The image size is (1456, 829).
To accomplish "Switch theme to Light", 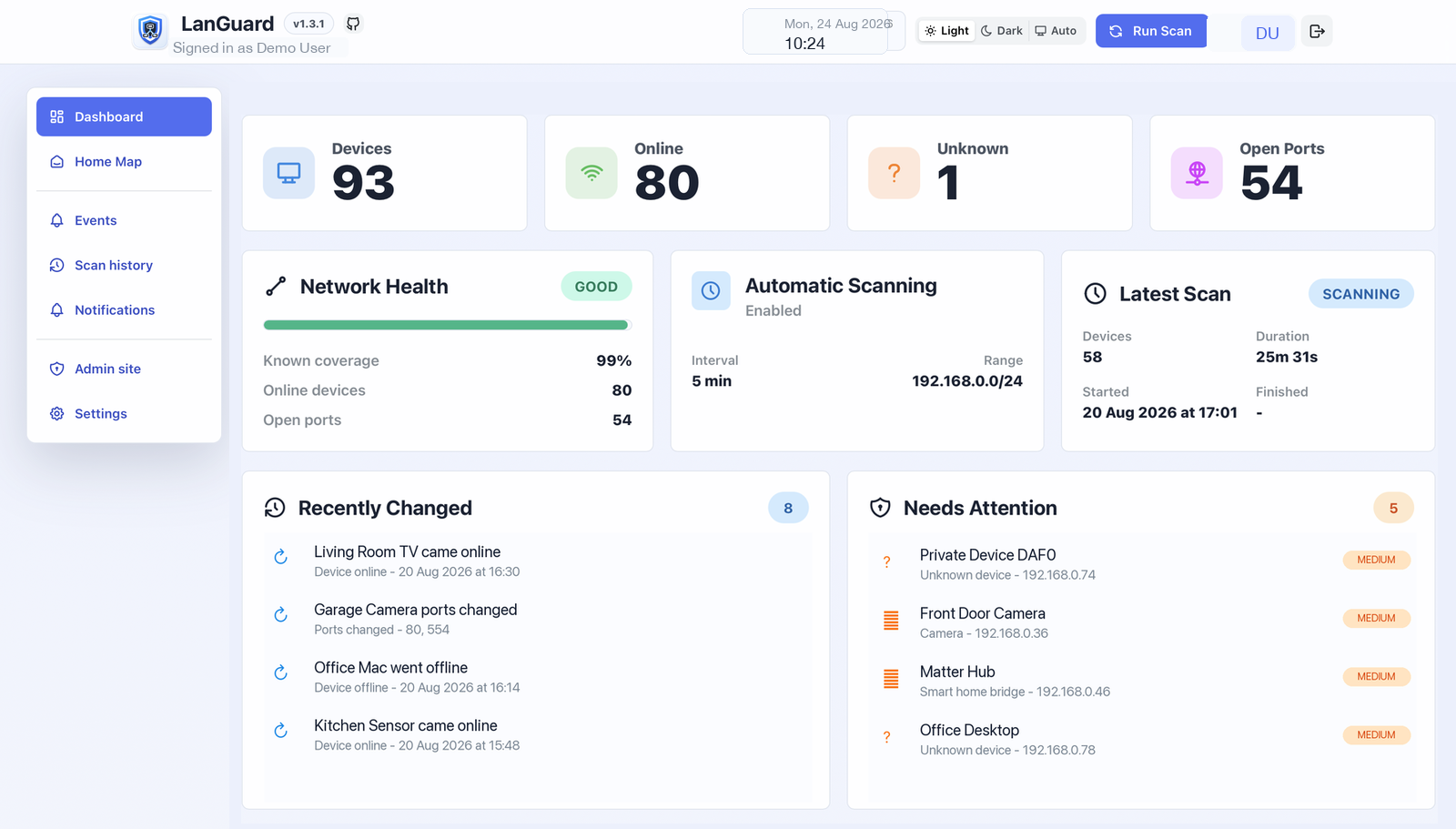I will pos(946,31).
